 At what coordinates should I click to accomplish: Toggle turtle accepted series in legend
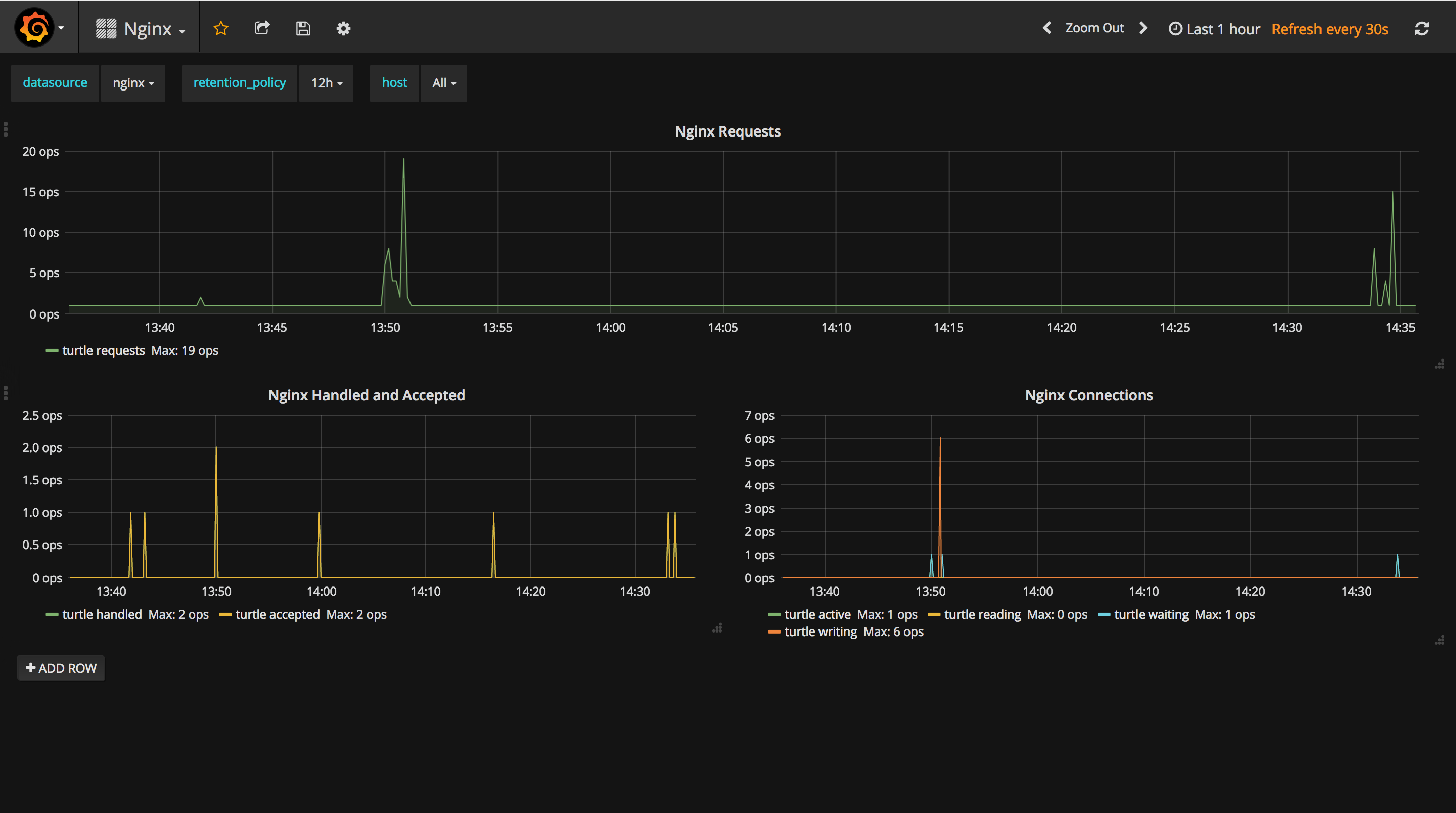click(x=278, y=615)
